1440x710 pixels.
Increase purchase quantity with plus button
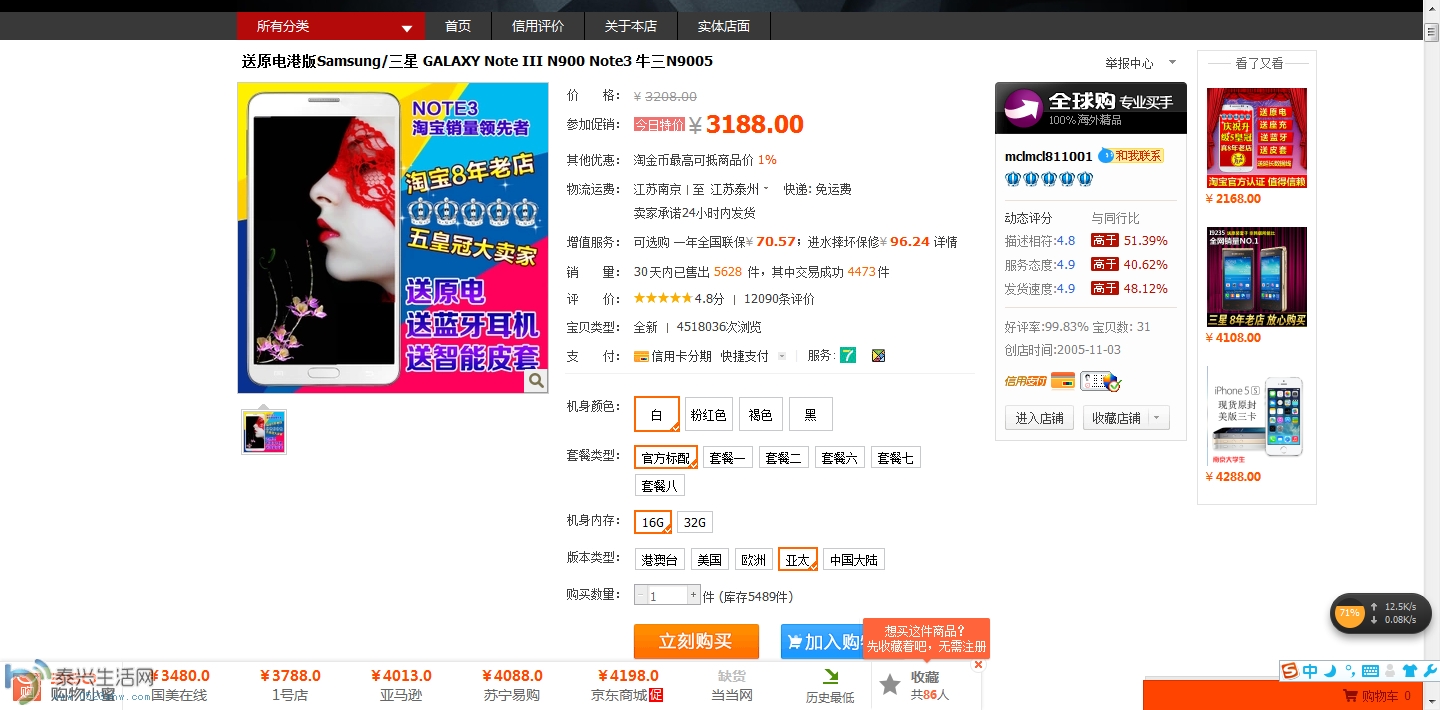692,595
